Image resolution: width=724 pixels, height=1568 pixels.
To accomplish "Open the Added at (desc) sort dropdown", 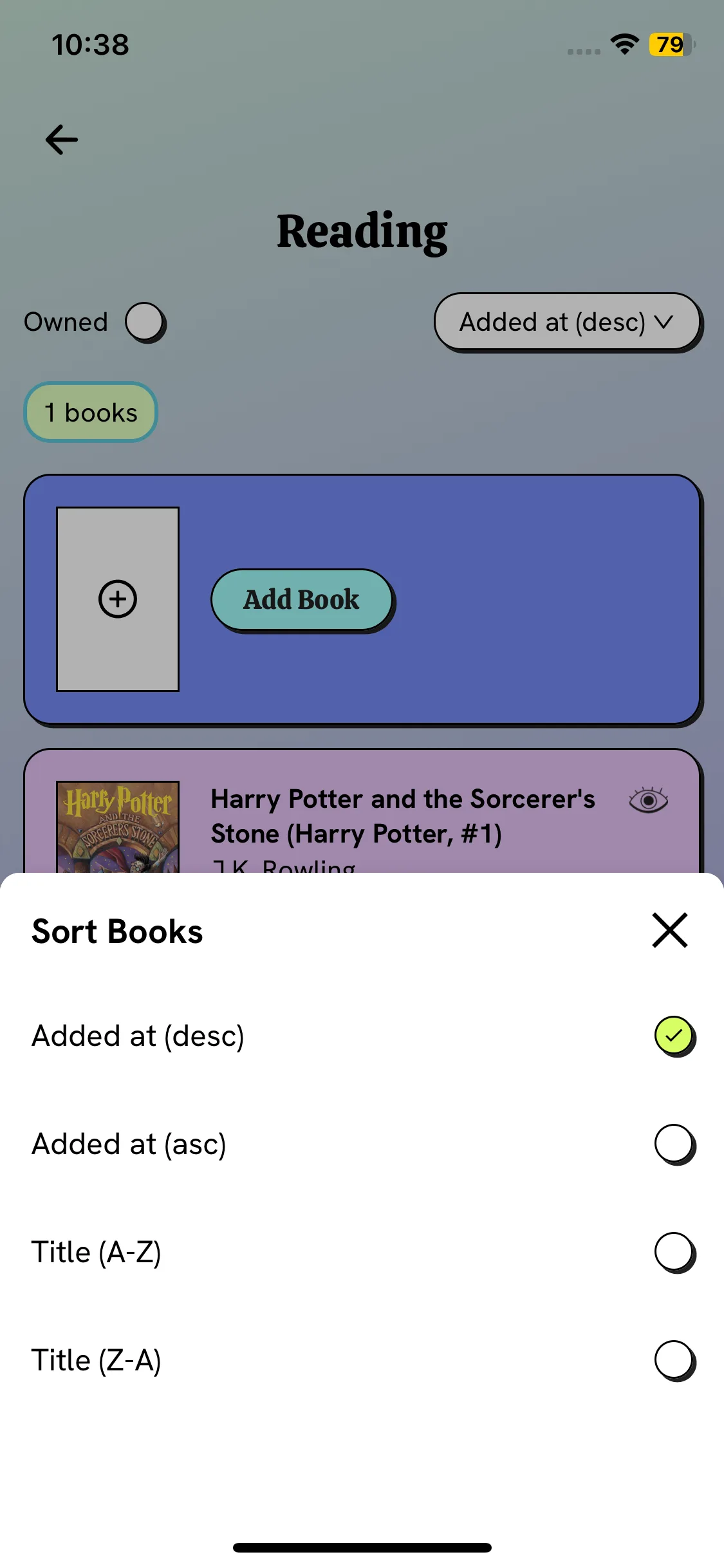I will [568, 322].
